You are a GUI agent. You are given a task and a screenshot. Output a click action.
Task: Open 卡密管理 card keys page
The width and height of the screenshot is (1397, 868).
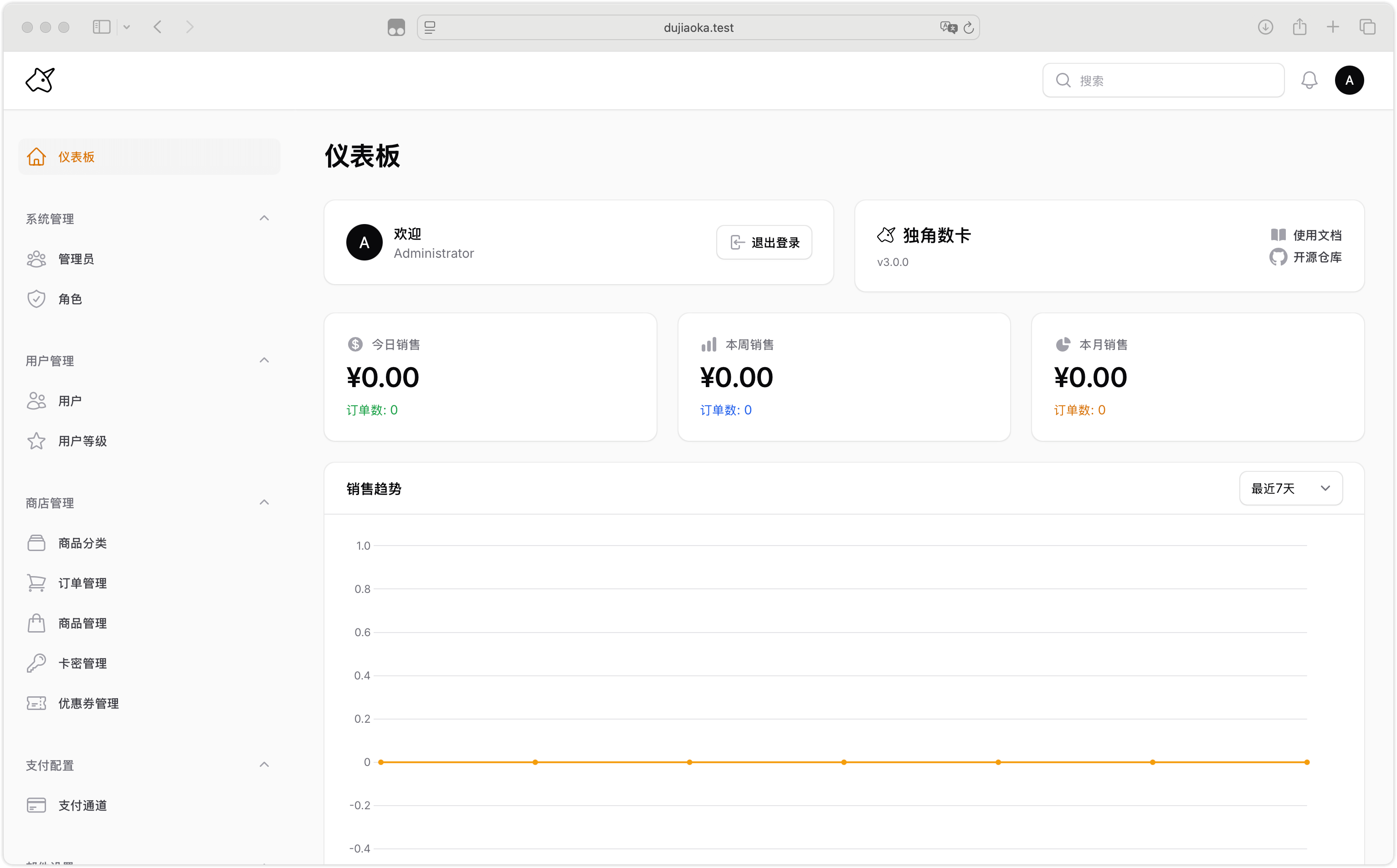pyautogui.click(x=149, y=663)
